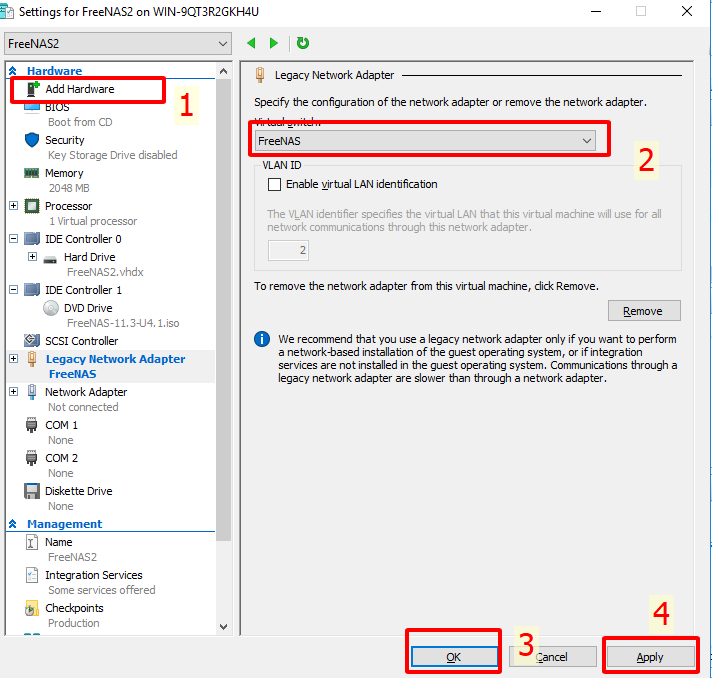This screenshot has height=678, width=712.
Task: Expand the Hard Drive tree node
Action: tap(32, 257)
